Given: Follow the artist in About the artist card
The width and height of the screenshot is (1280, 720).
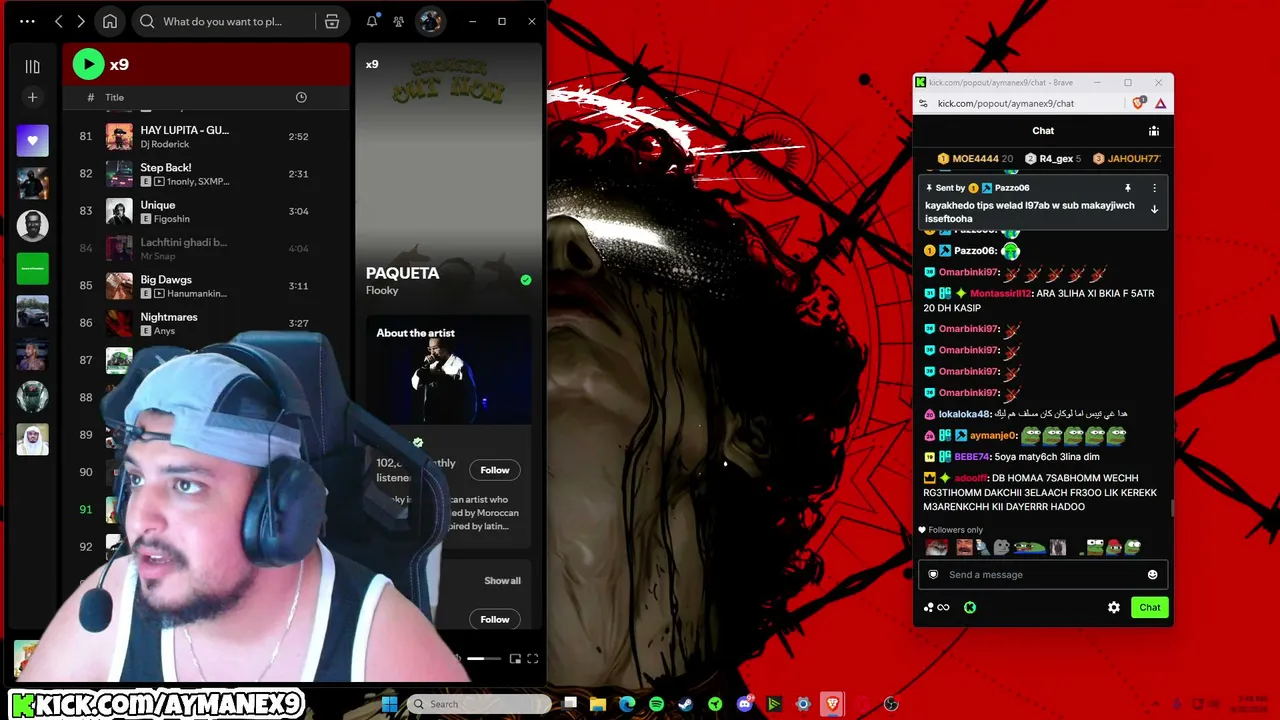Looking at the screenshot, I should pos(495,470).
